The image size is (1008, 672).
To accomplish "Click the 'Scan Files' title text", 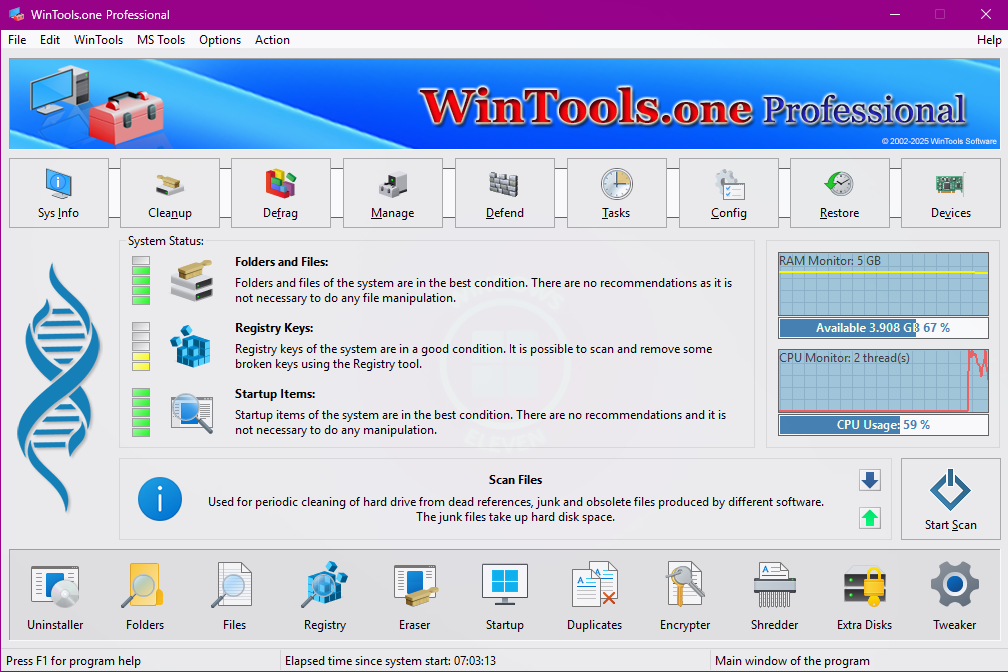I will click(516, 480).
